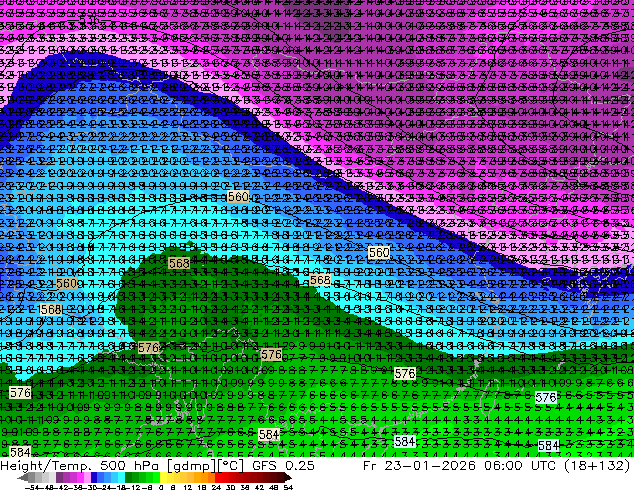The image size is (634, 490).
Task: Click the gray left arrow end of the legend
Action: coord(22,478)
